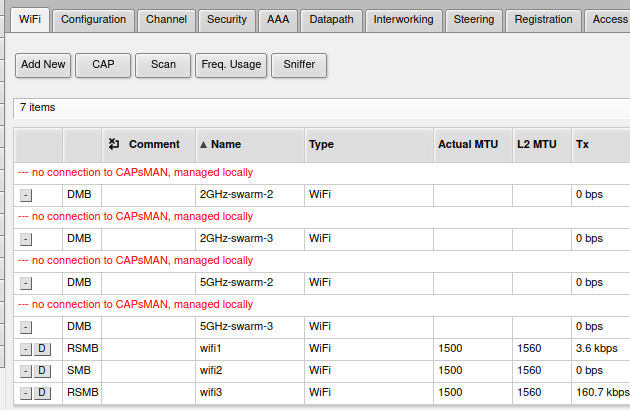Click the minus button for 2GHz-swarm-2
This screenshot has height=410, width=630.
tap(26, 194)
